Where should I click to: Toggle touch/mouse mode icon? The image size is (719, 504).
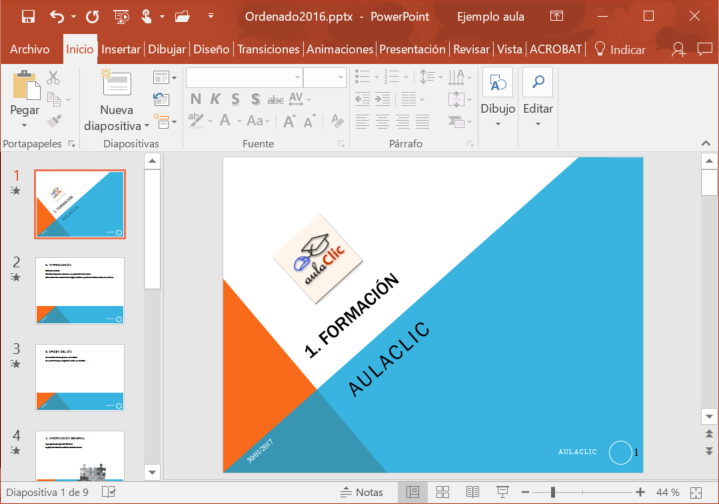[x=146, y=17]
